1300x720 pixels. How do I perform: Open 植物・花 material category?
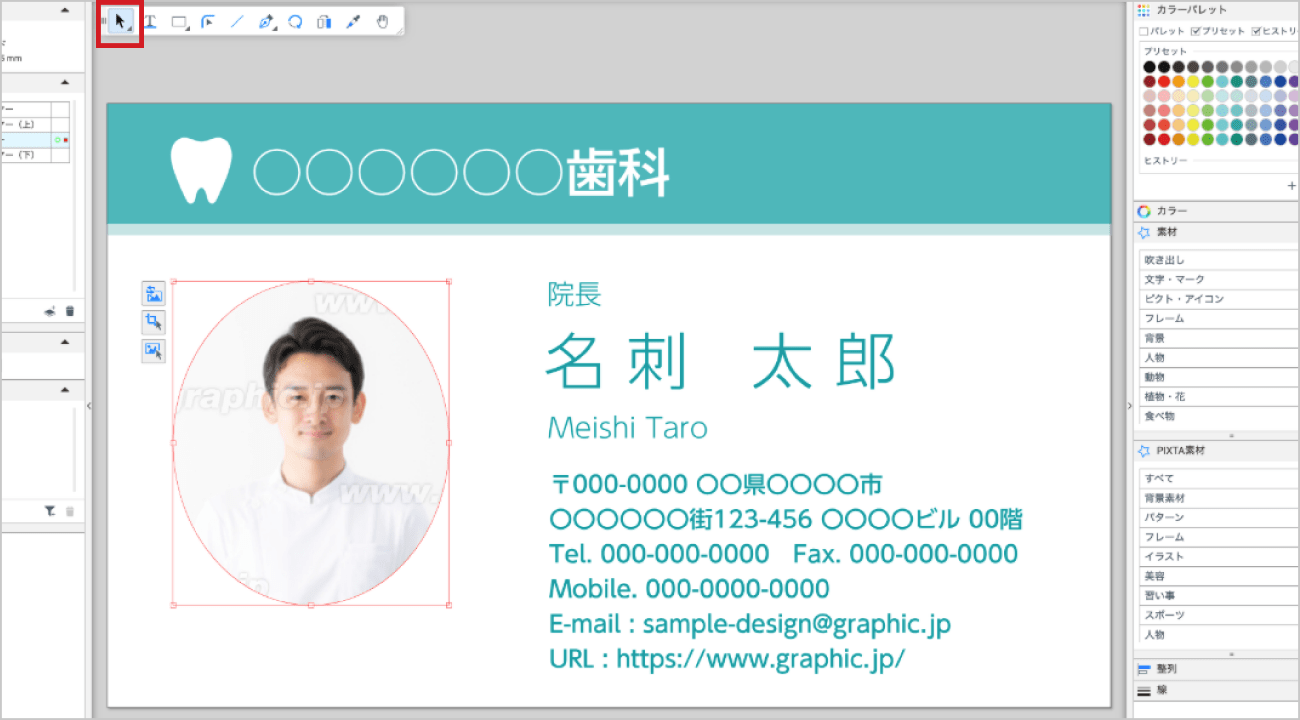(1219, 396)
